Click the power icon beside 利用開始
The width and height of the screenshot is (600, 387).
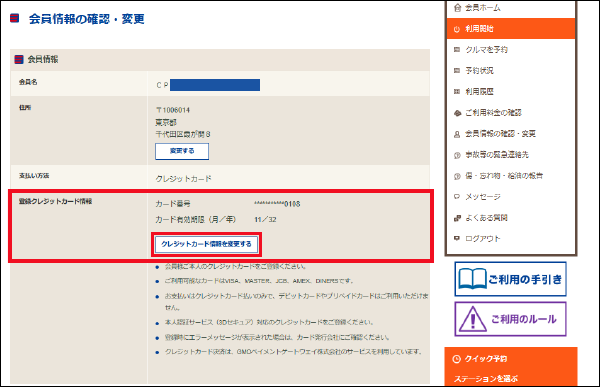coord(457,29)
